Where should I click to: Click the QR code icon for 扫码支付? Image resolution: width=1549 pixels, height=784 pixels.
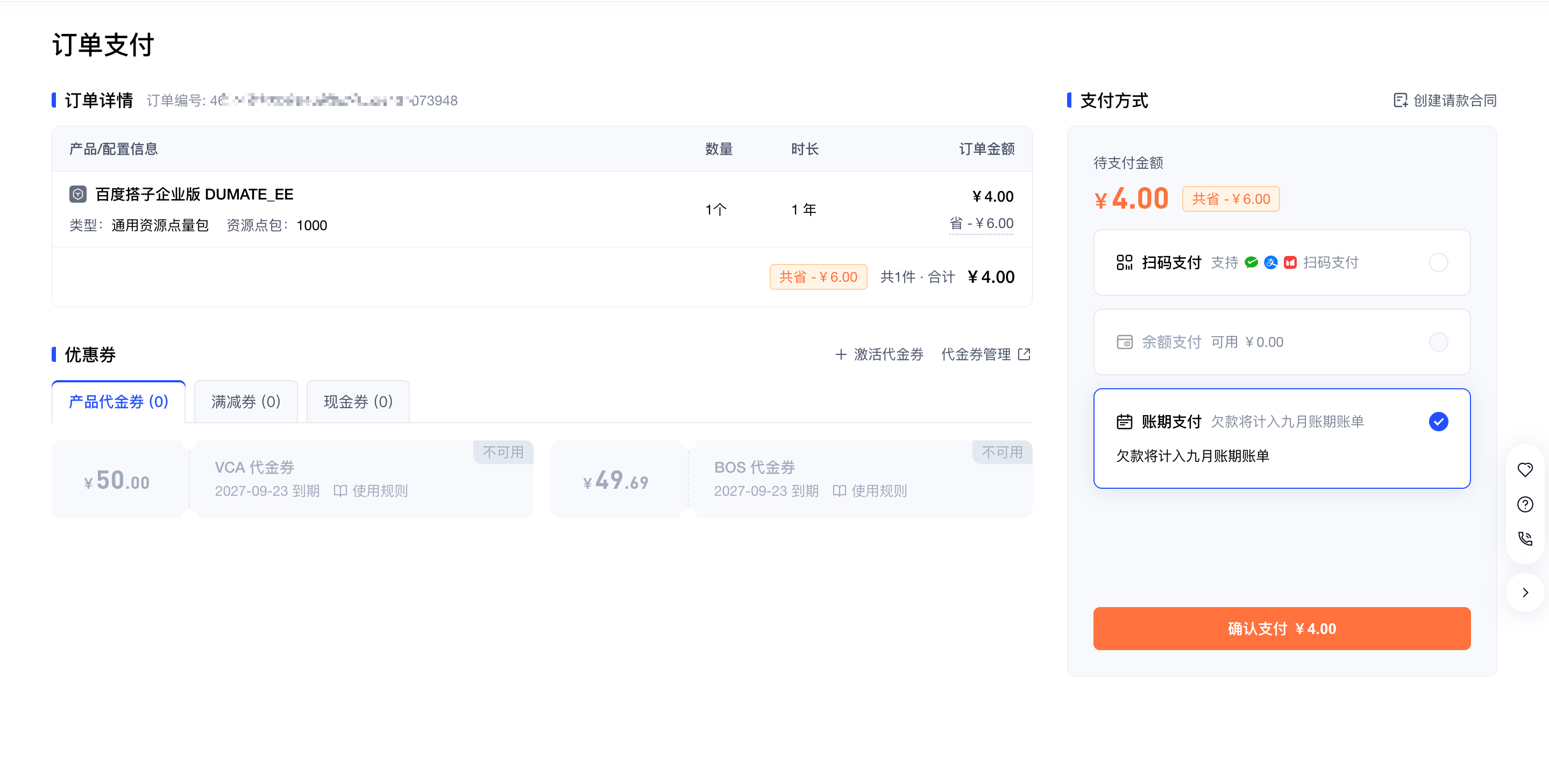pyautogui.click(x=1124, y=263)
